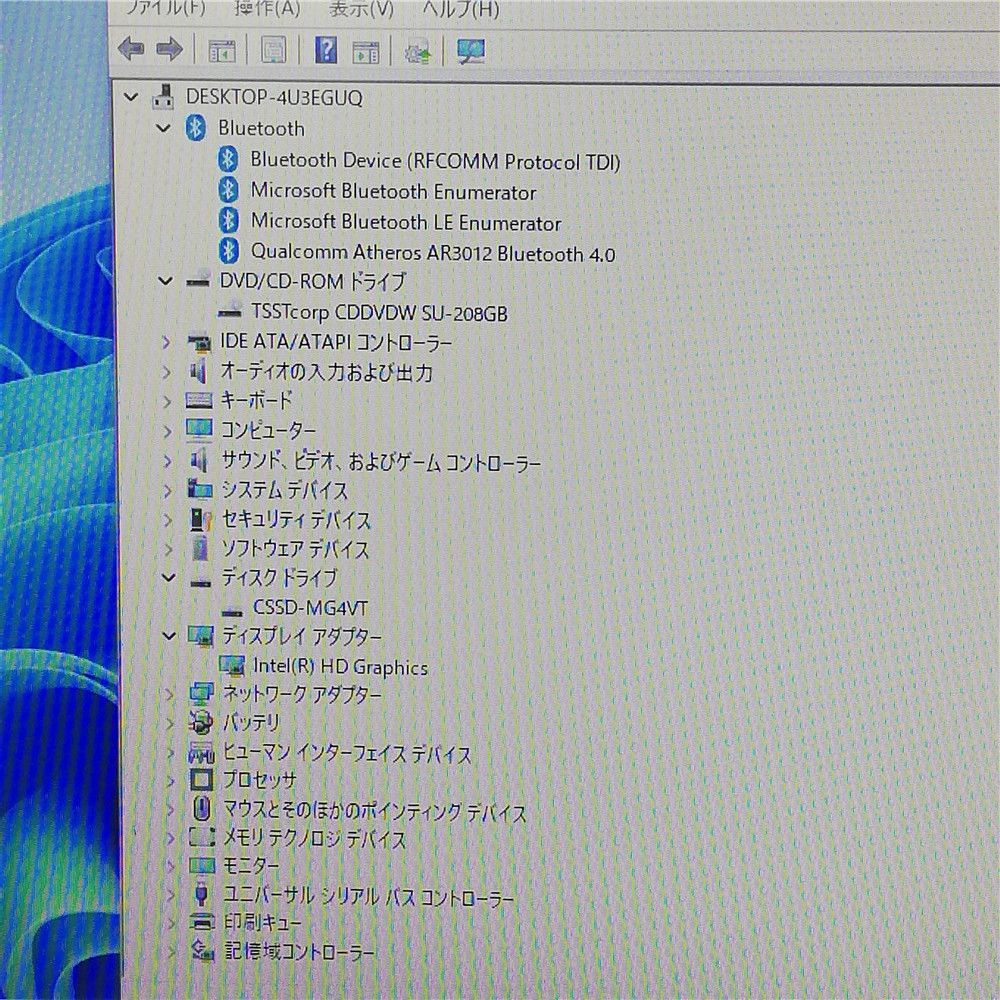Expand the ネットワーク アダプター category

(x=170, y=694)
